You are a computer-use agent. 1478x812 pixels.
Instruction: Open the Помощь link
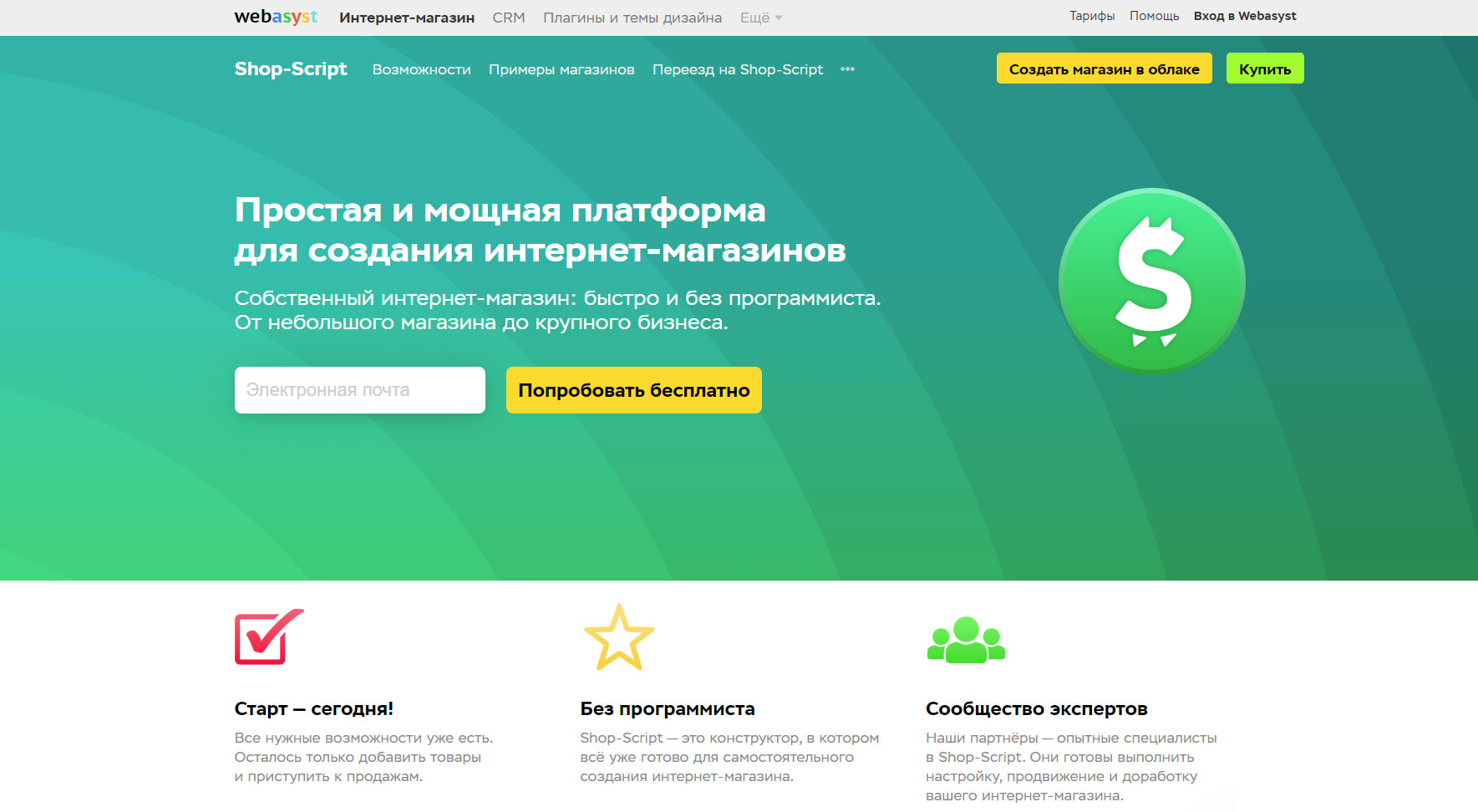point(1155,16)
